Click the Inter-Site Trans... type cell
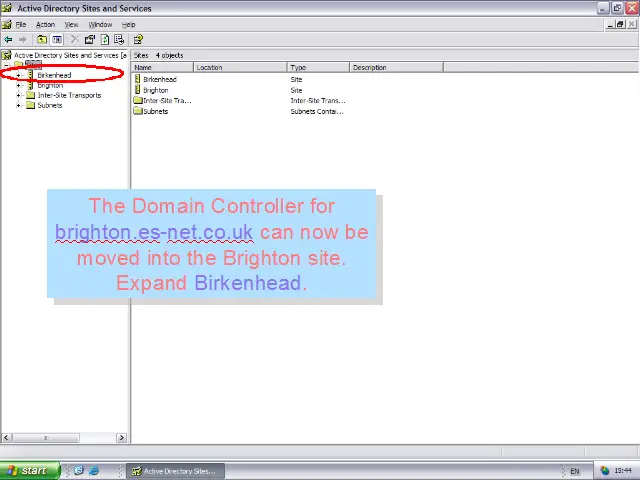 pos(318,100)
